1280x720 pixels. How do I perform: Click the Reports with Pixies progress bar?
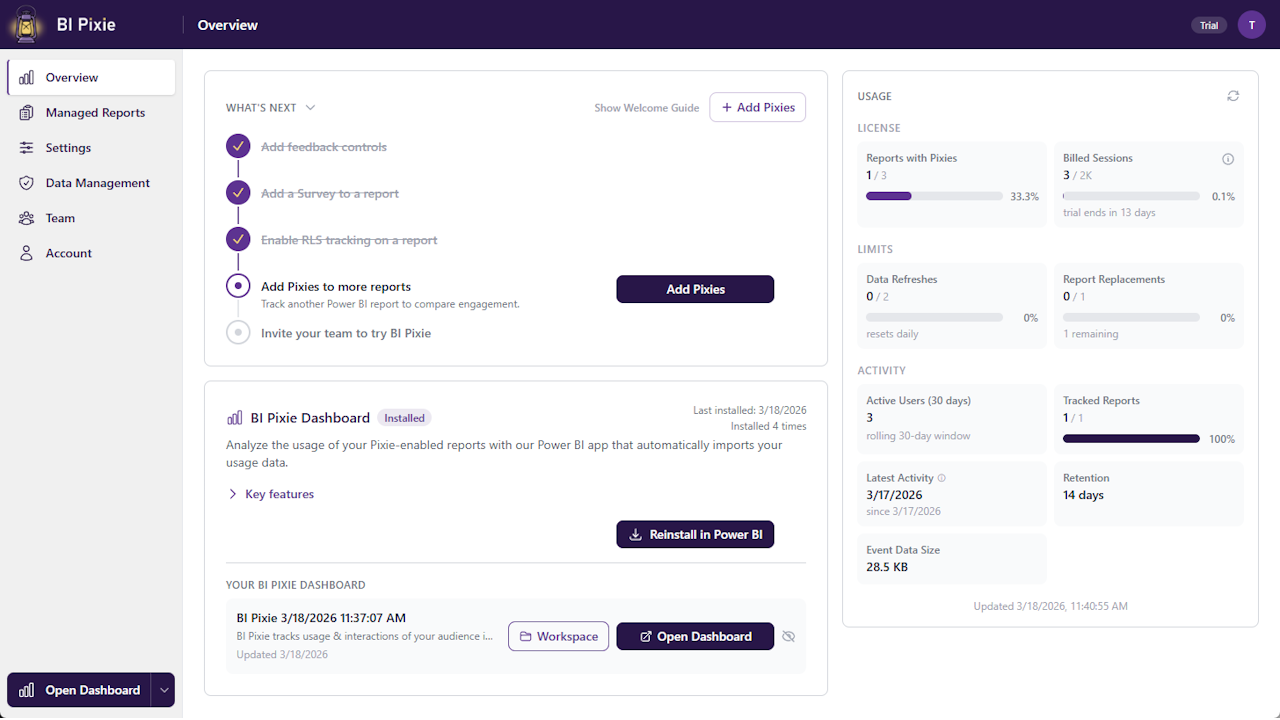(x=934, y=196)
